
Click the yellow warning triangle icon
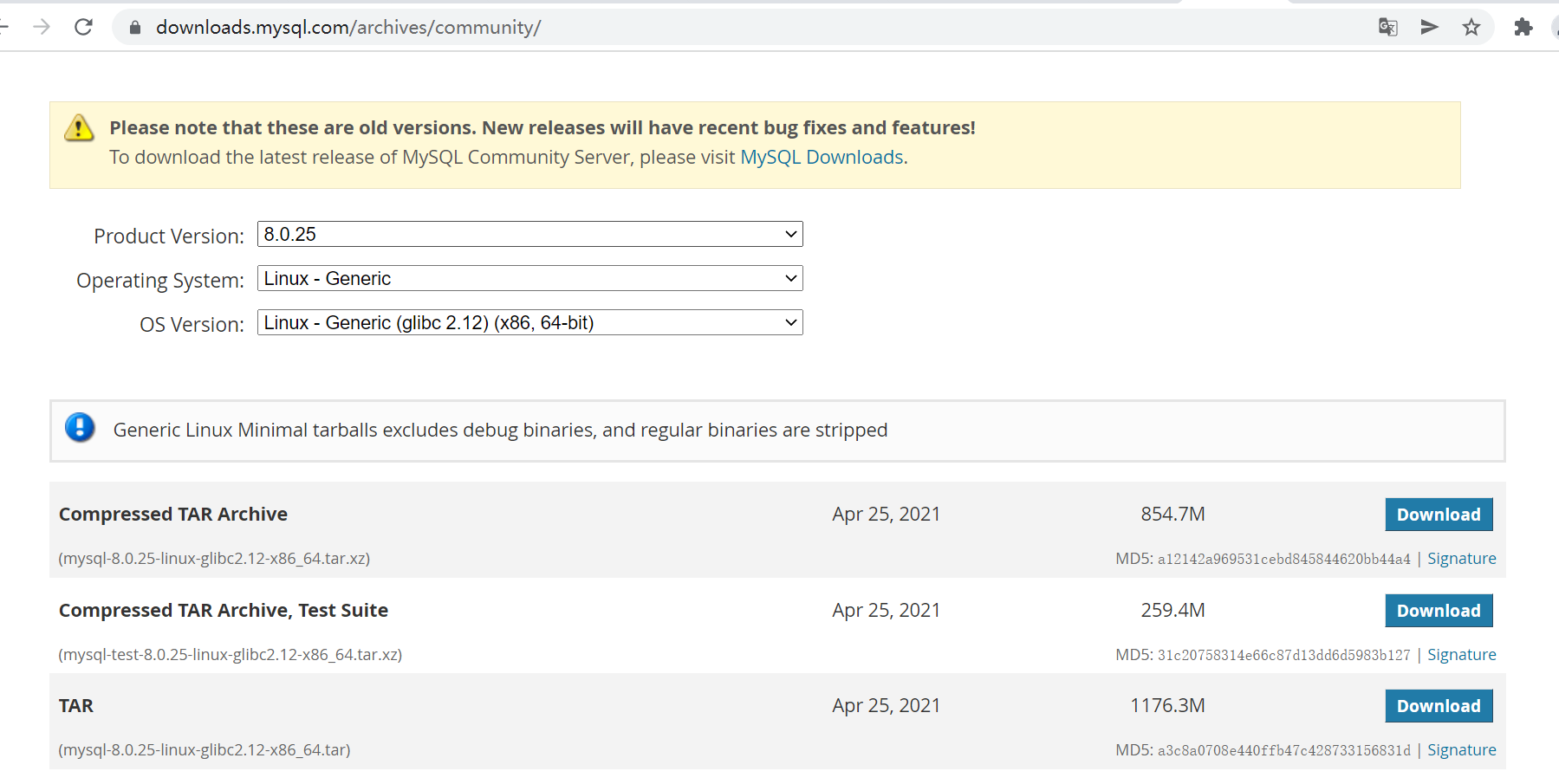click(x=79, y=128)
